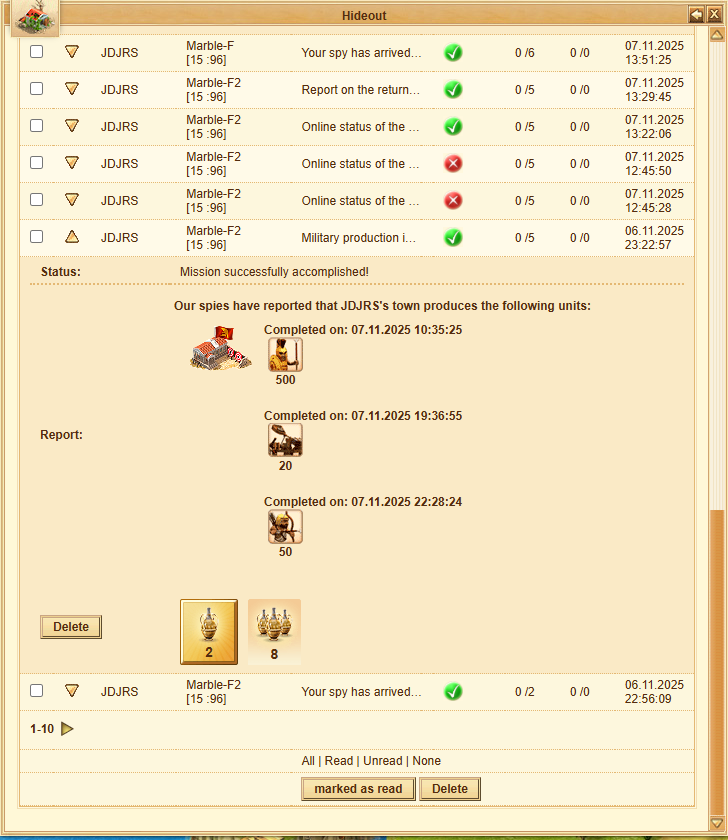The width and height of the screenshot is (728, 840).
Task: Click the barracks building icon in the report
Action: pyautogui.click(x=221, y=349)
